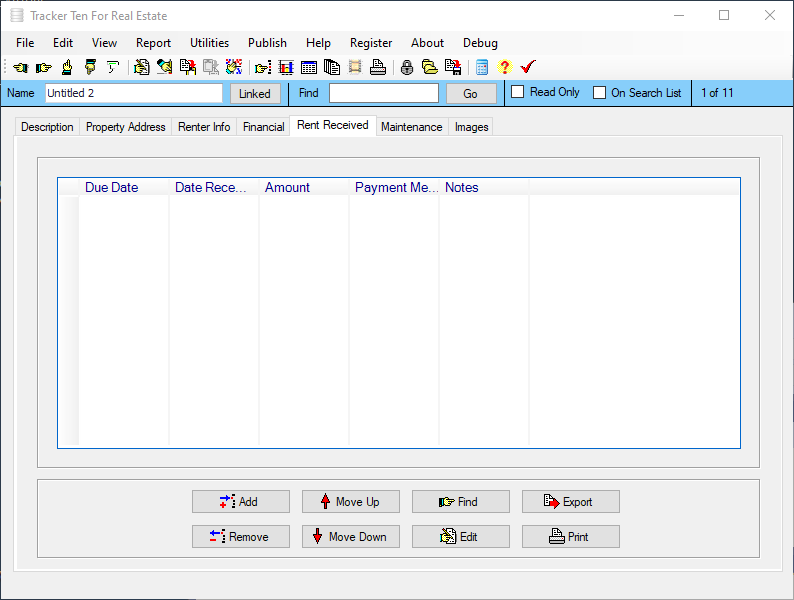Screen dimensions: 794x600
Task: Click the '1 of 11' record counter
Action: [717, 93]
